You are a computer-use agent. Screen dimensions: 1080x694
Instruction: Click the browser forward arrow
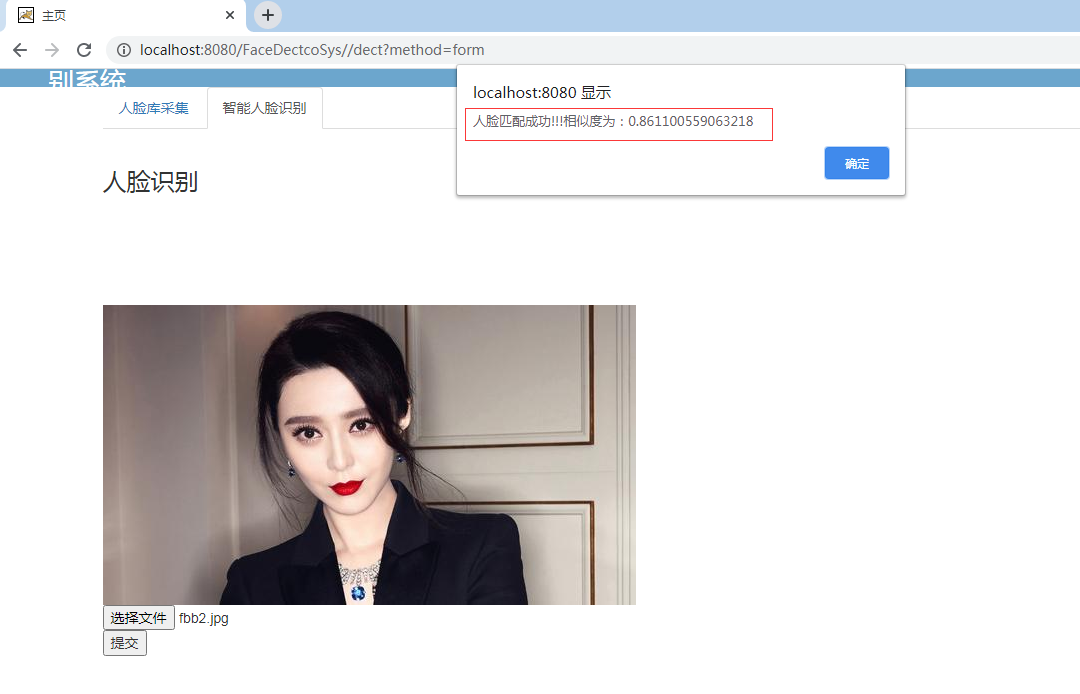(x=52, y=50)
